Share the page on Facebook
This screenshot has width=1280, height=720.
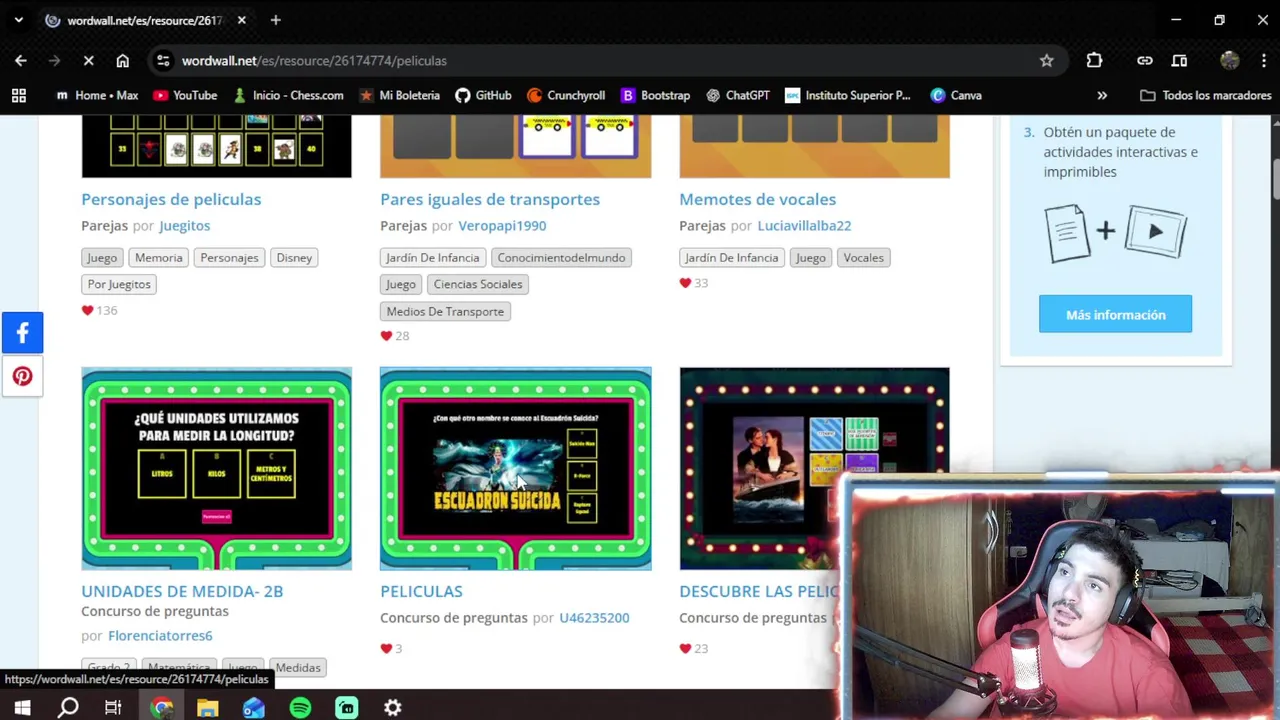tap(22, 333)
